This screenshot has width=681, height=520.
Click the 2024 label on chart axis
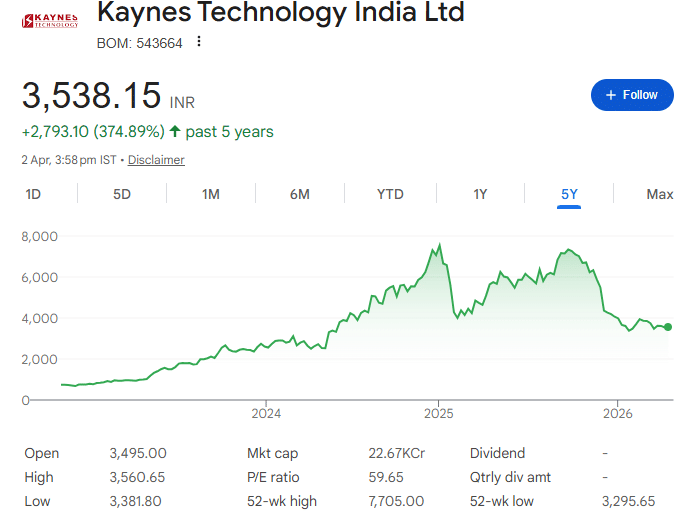[266, 413]
